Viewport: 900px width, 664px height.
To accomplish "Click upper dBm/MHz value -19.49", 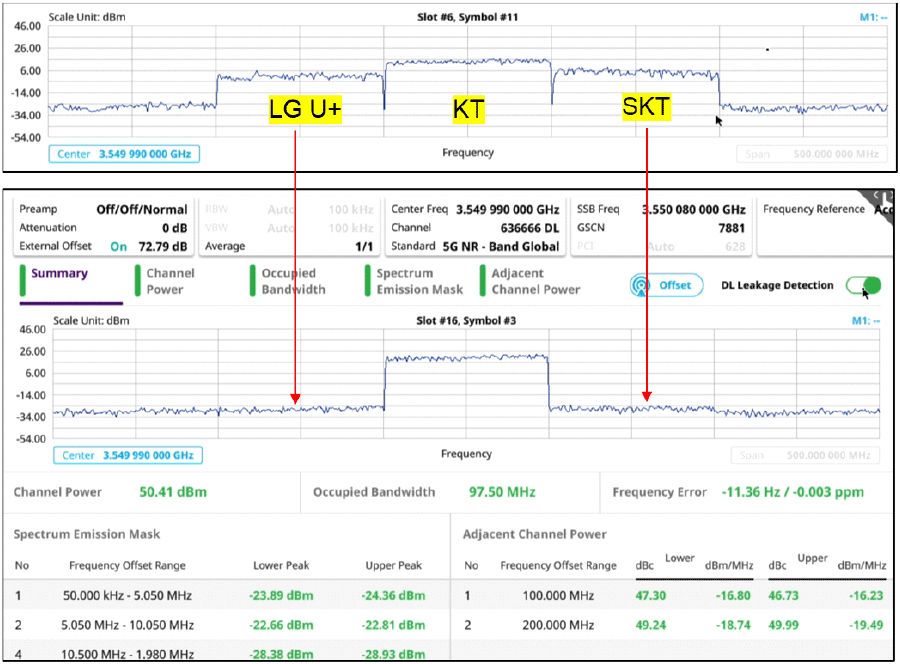I will pyautogui.click(x=866, y=624).
